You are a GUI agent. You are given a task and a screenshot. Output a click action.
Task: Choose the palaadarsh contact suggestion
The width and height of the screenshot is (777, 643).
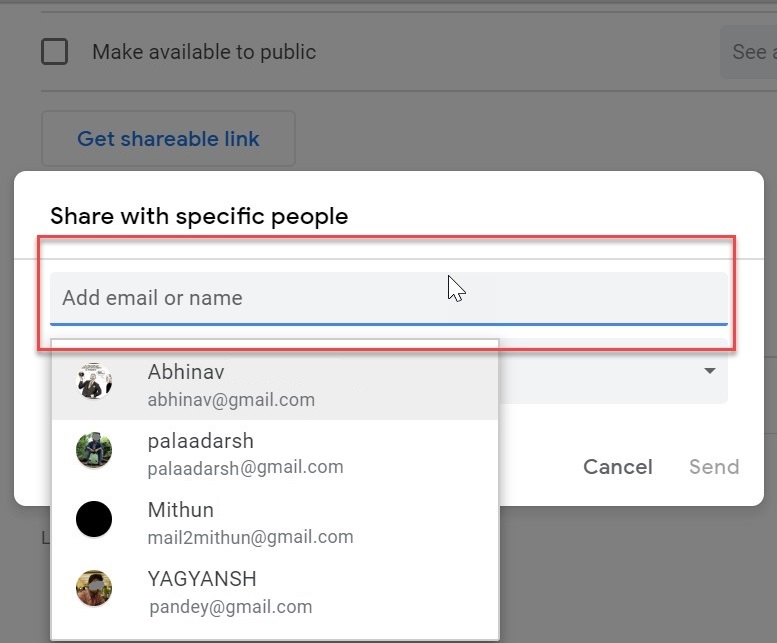click(201, 441)
